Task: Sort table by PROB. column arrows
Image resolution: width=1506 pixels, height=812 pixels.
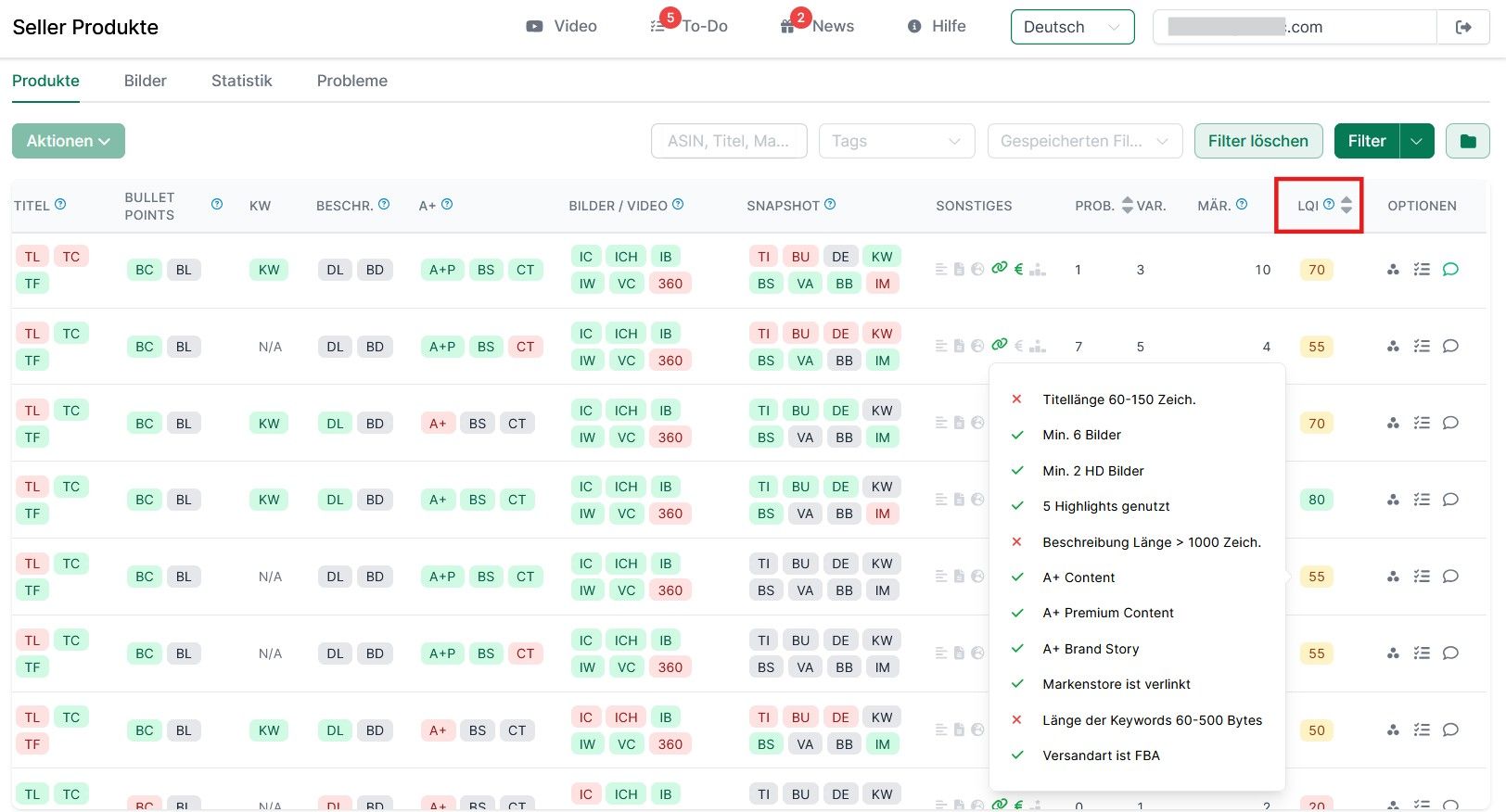Action: 1127,205
